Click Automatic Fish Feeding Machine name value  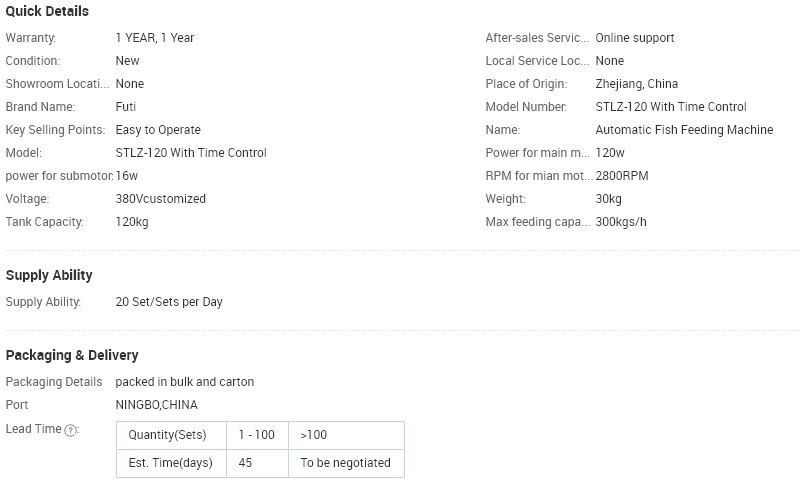(x=684, y=130)
